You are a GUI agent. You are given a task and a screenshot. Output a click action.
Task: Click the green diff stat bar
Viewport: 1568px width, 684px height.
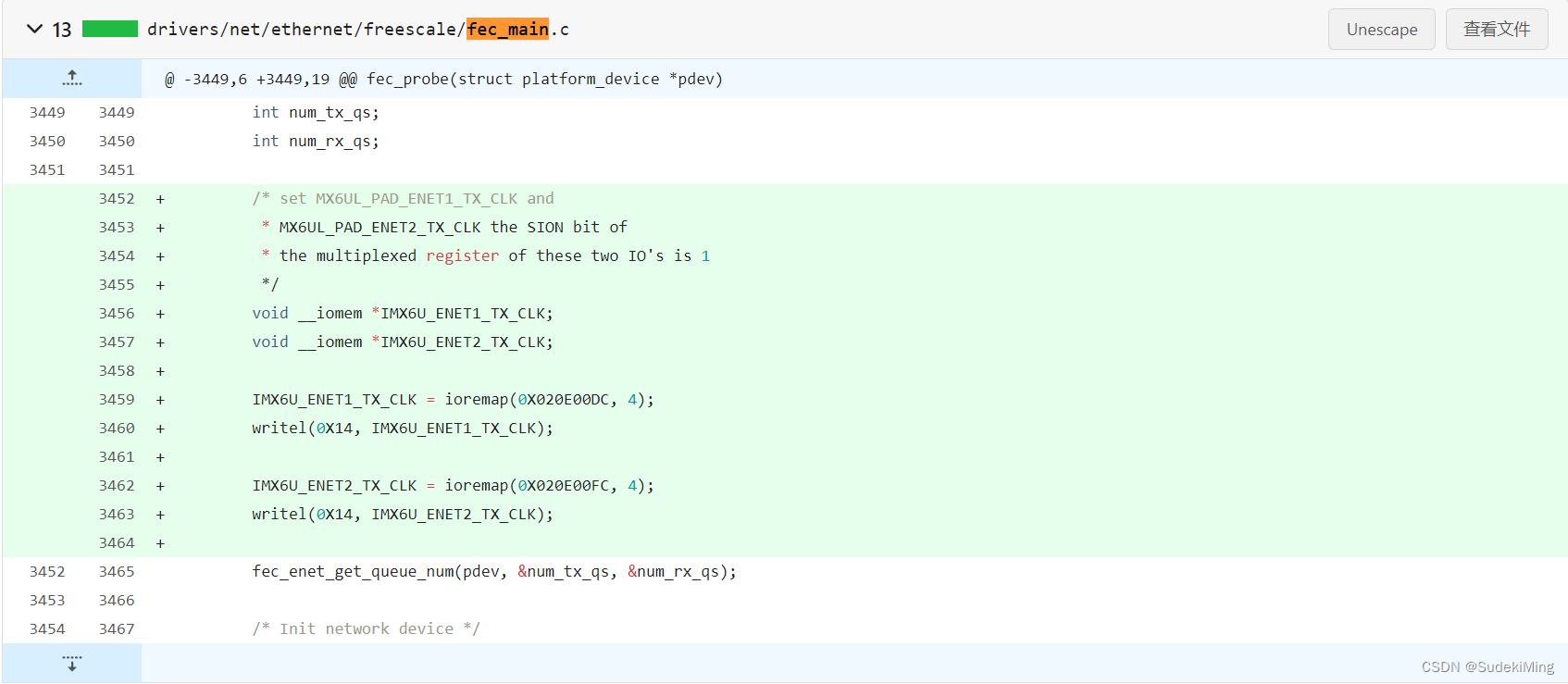(110, 29)
